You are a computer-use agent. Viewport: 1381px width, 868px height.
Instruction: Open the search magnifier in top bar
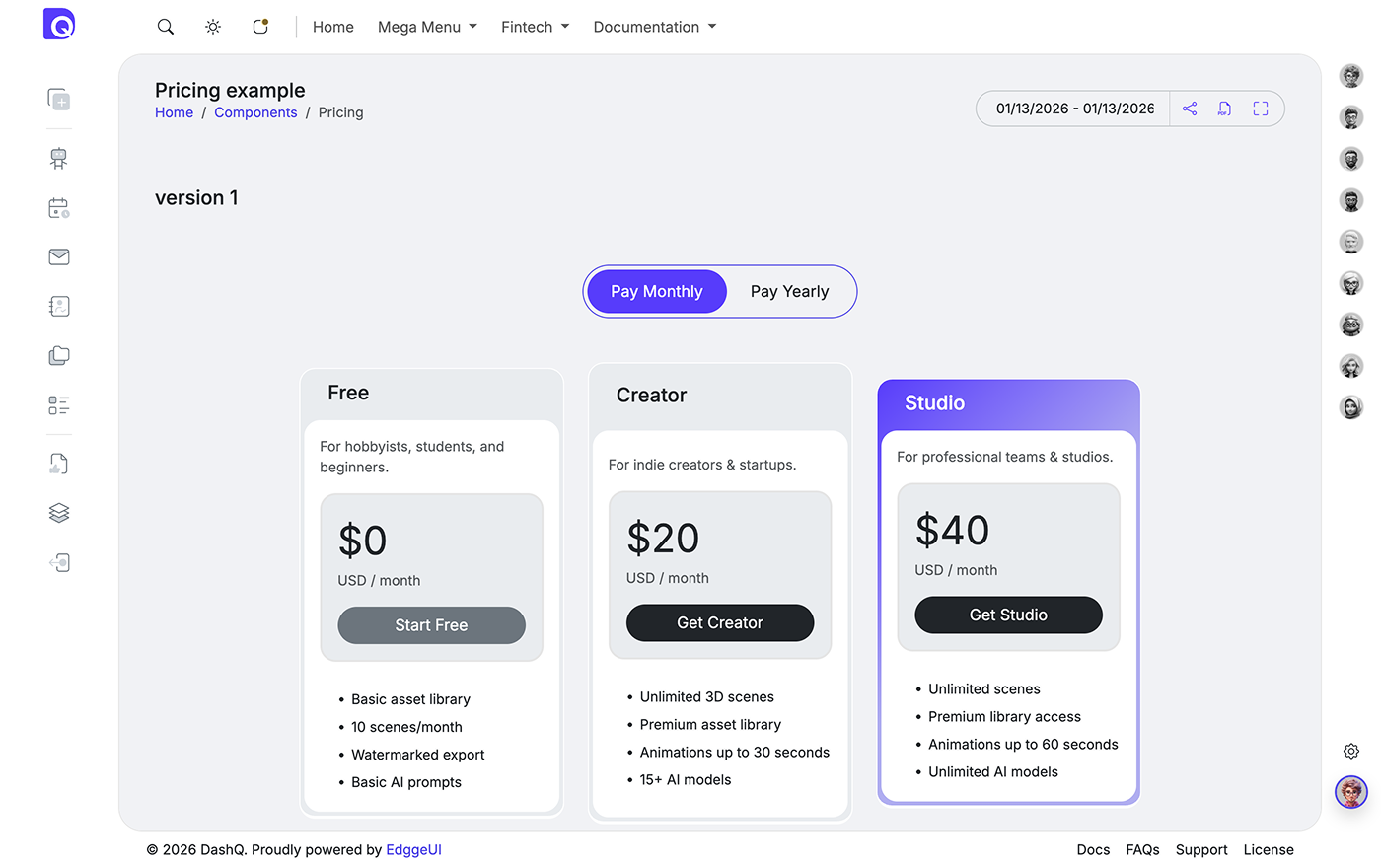(x=165, y=27)
